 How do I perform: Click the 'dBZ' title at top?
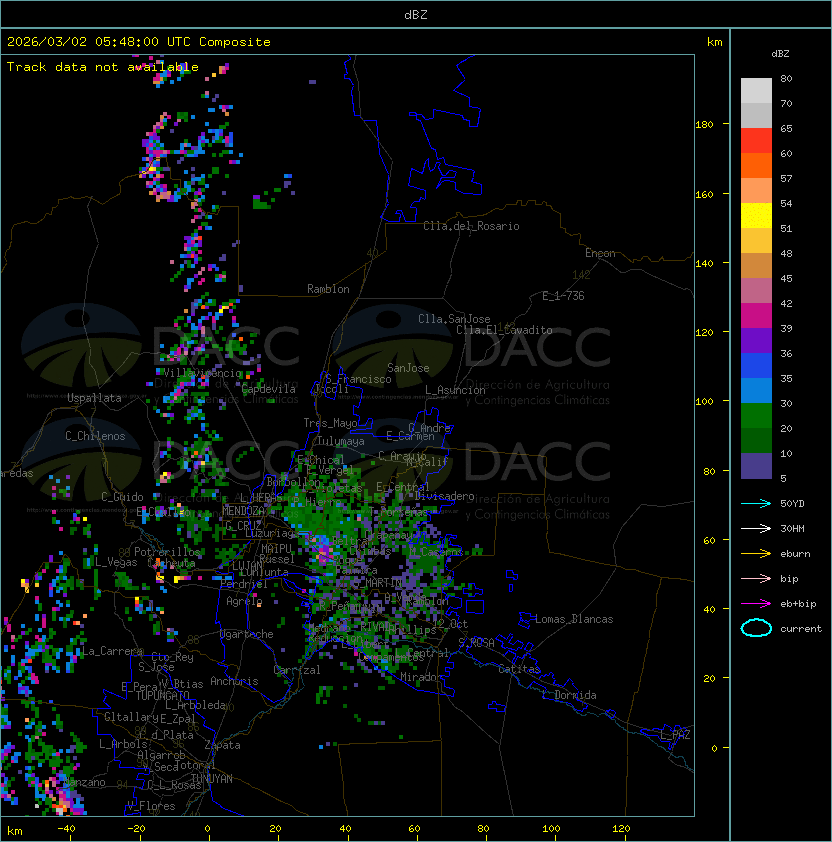[x=416, y=14]
